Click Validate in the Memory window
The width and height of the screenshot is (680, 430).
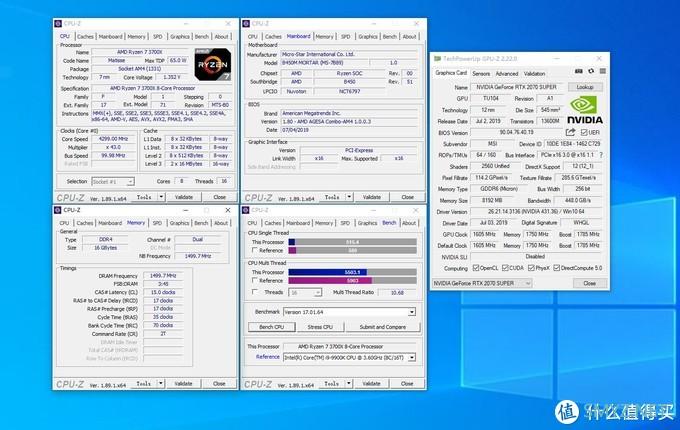183,384
